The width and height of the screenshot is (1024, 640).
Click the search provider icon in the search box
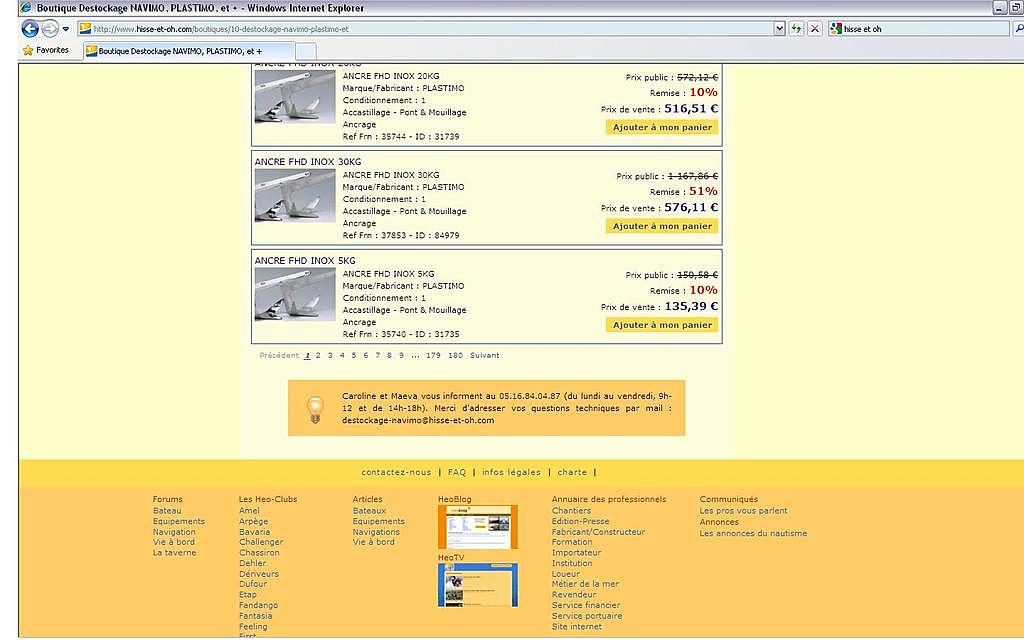(x=835, y=29)
